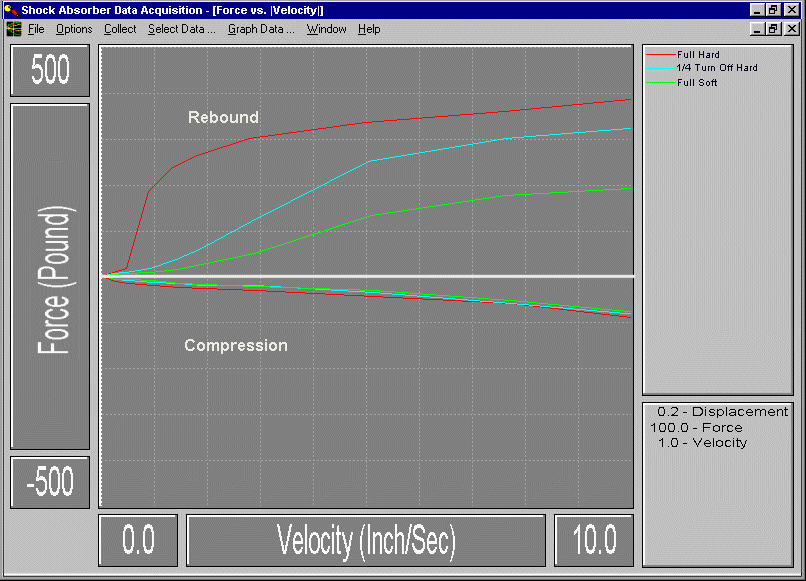Open the File menu
This screenshot has width=806, height=581.
[36, 29]
